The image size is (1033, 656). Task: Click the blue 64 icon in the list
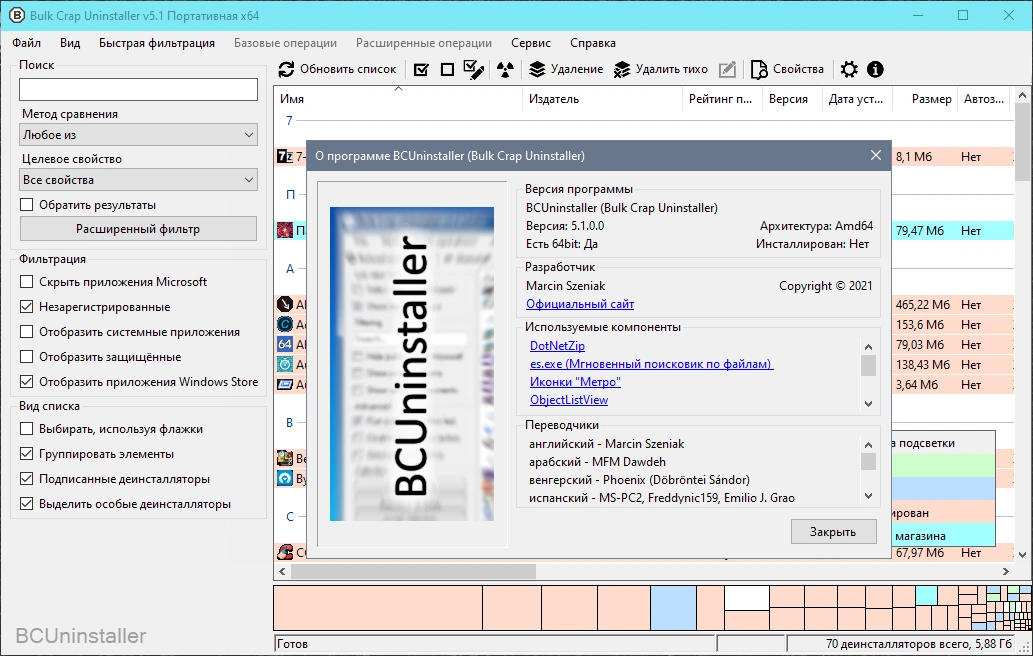pyautogui.click(x=285, y=344)
